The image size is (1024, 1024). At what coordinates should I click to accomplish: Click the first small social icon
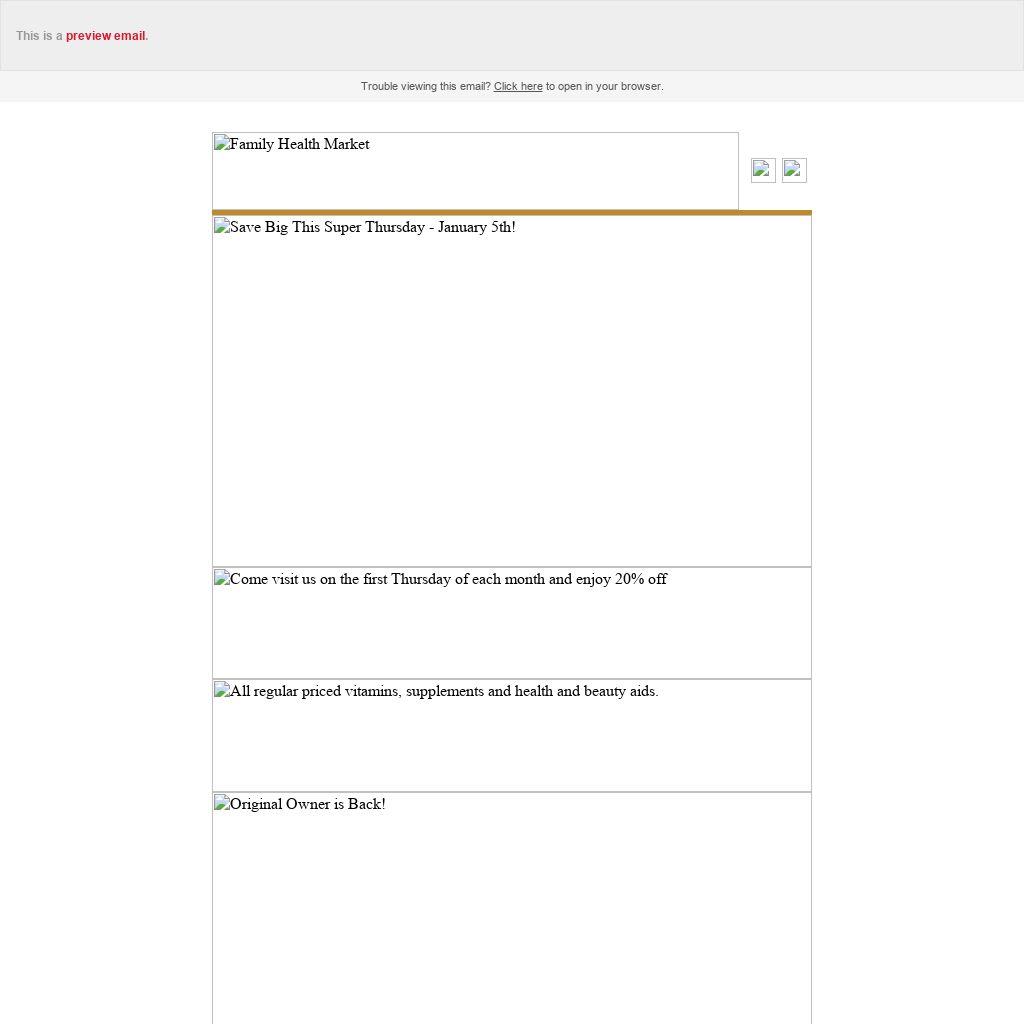point(763,170)
